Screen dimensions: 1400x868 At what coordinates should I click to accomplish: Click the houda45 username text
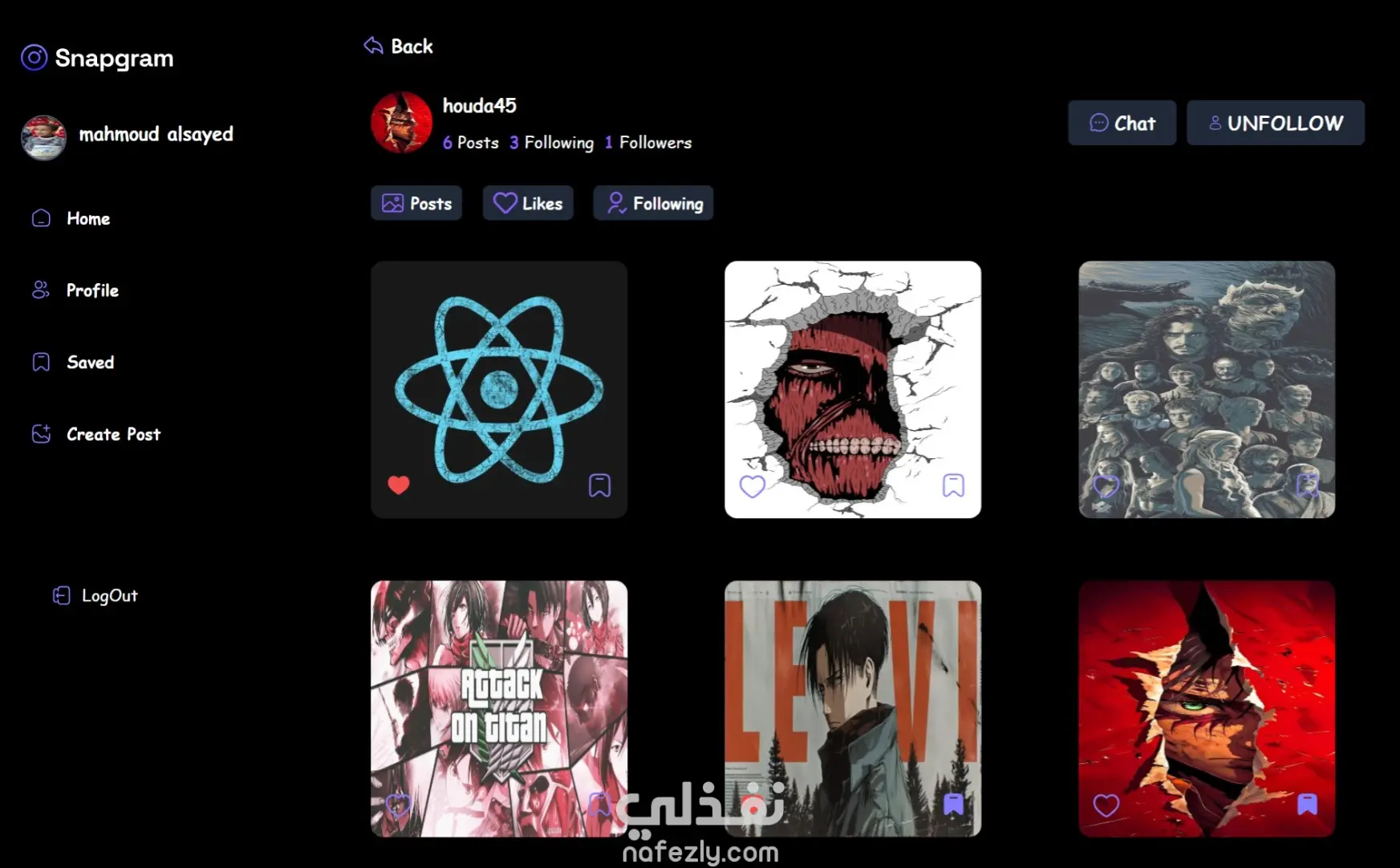click(480, 106)
